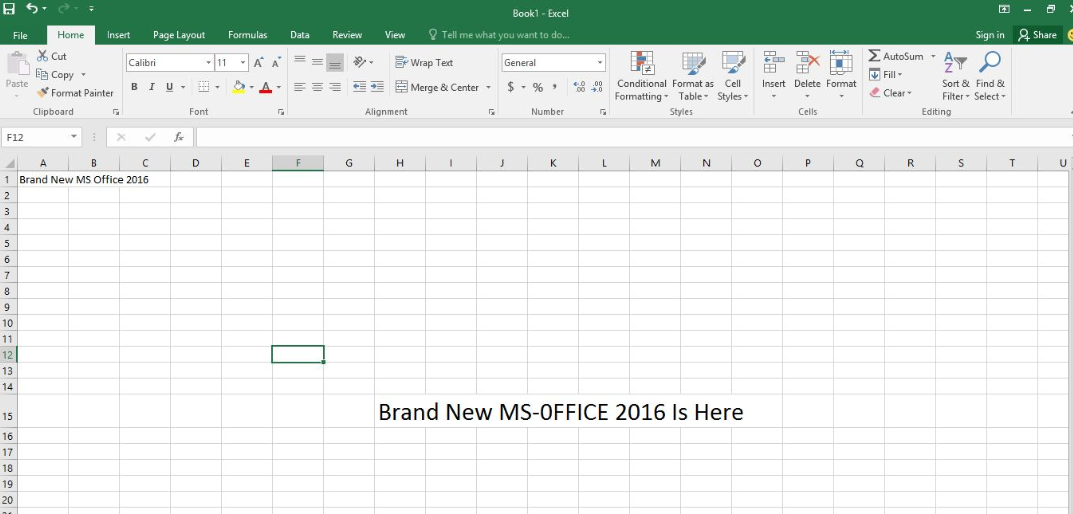
Task: Switch to the Data tab
Action: [x=300, y=35]
